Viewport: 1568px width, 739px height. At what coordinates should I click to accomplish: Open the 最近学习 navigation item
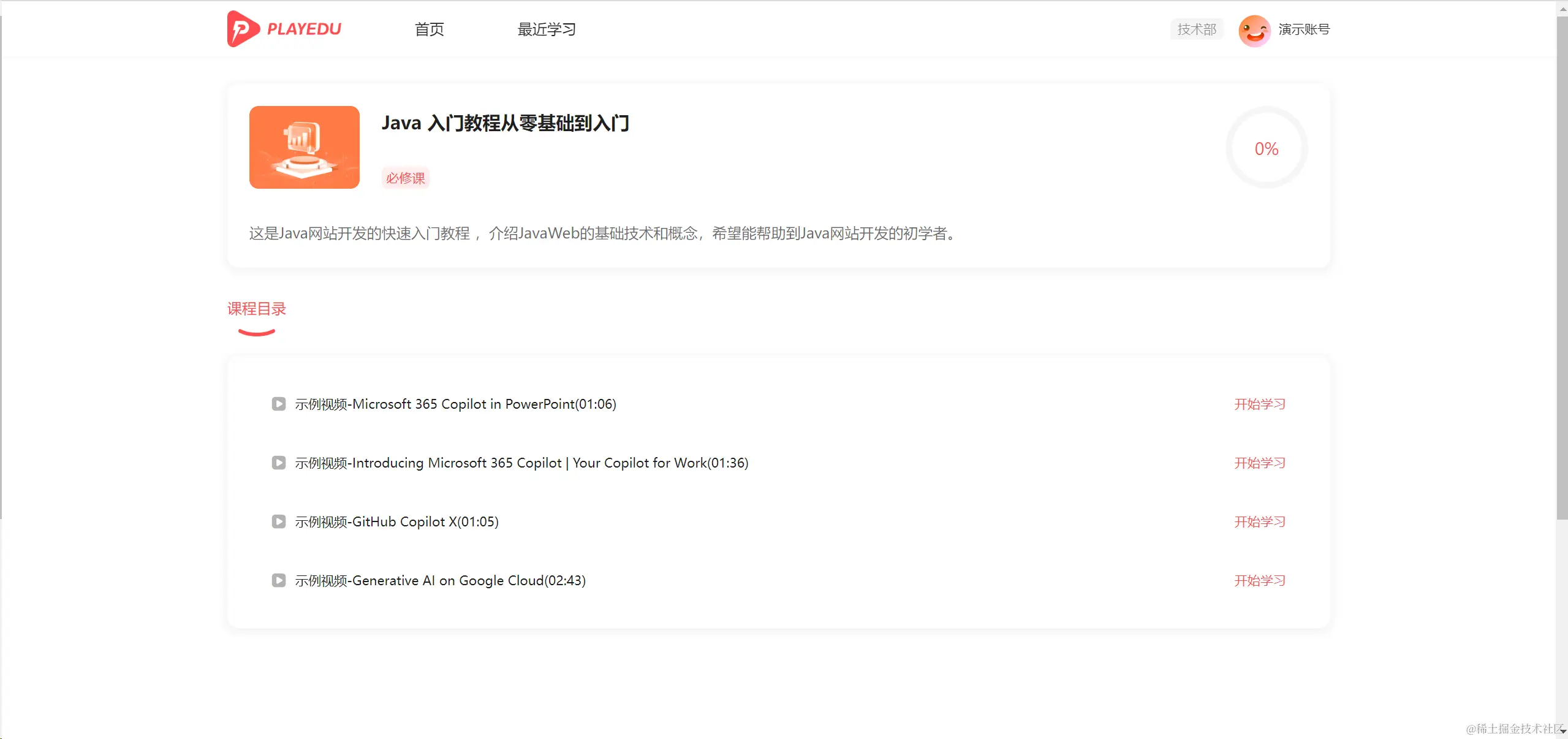(x=546, y=29)
